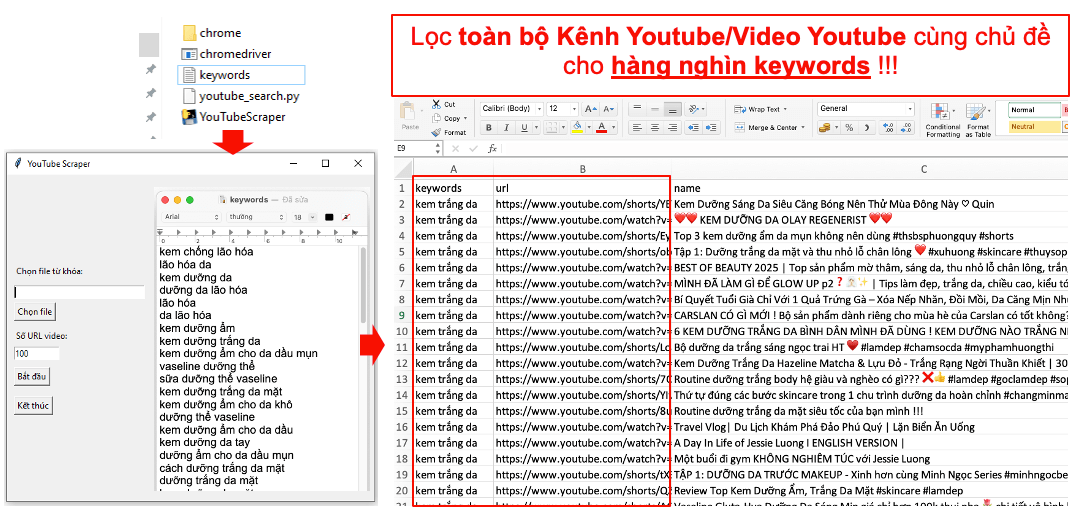Select the keywords file in explorer
Screen dimensions: 1074x512
[241, 75]
